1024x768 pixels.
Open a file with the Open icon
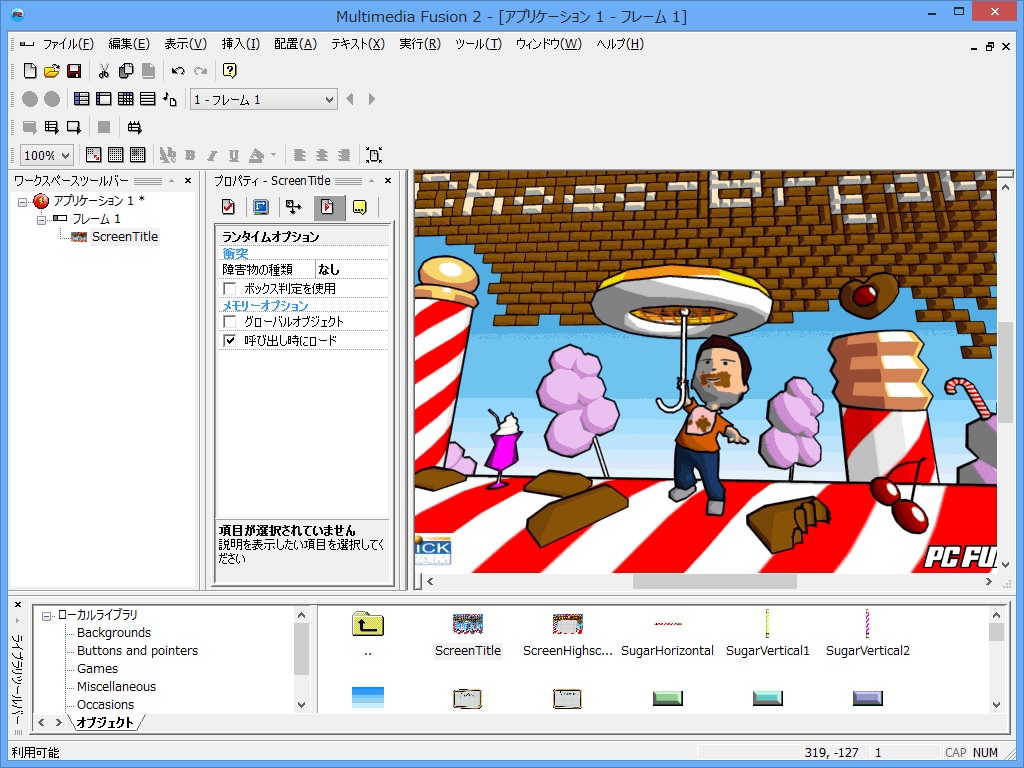pos(53,70)
